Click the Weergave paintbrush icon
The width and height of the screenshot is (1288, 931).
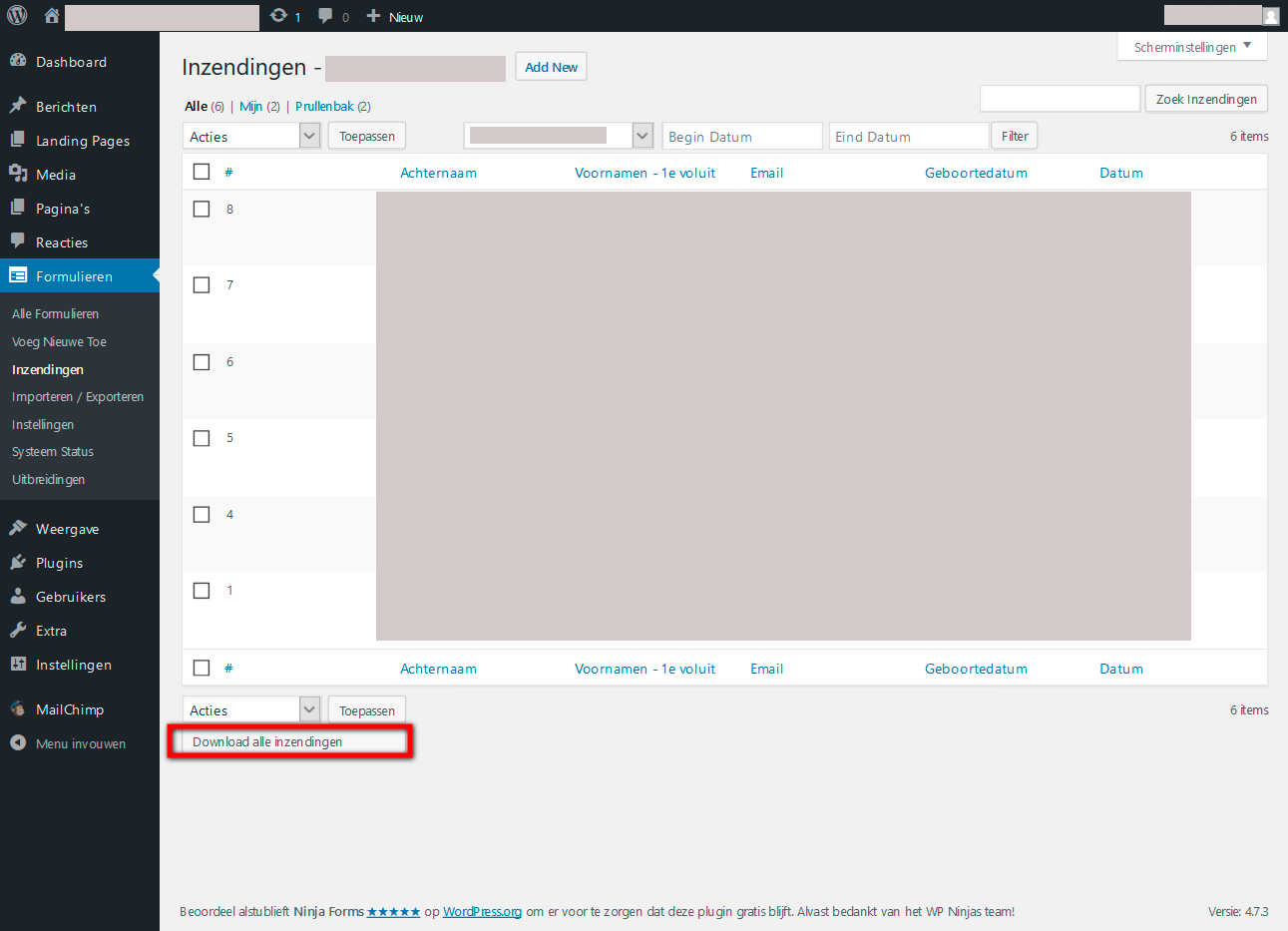click(18, 528)
